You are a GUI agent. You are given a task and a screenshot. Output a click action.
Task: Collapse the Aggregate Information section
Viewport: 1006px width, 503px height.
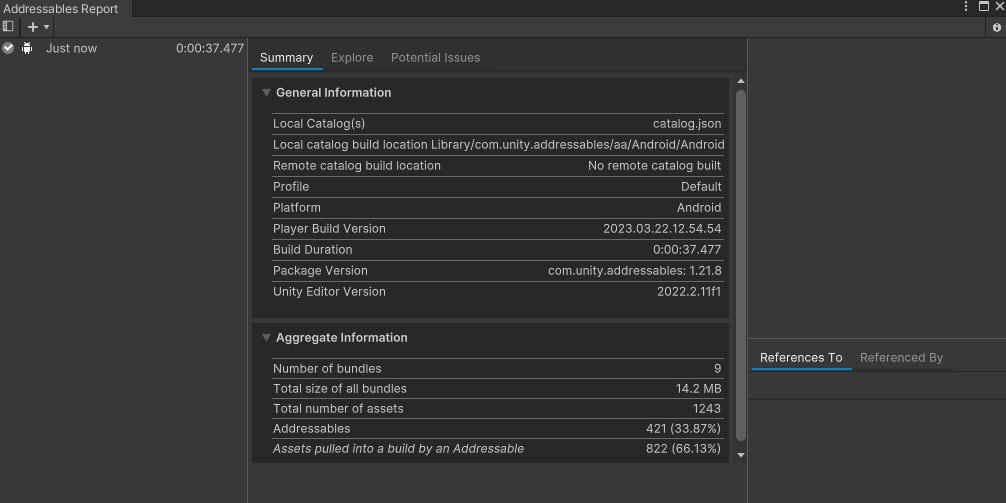coord(266,338)
